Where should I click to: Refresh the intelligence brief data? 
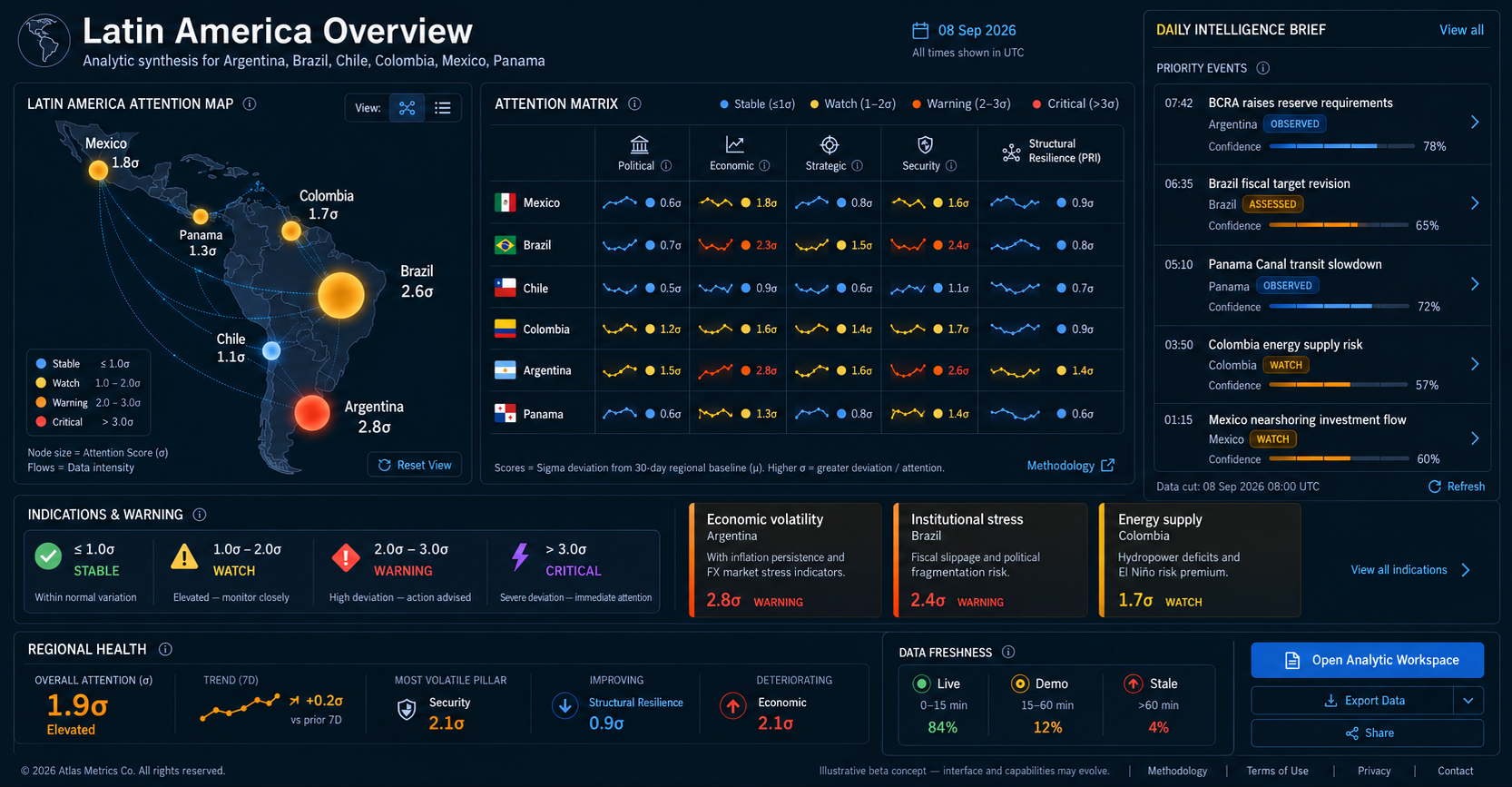click(1457, 487)
